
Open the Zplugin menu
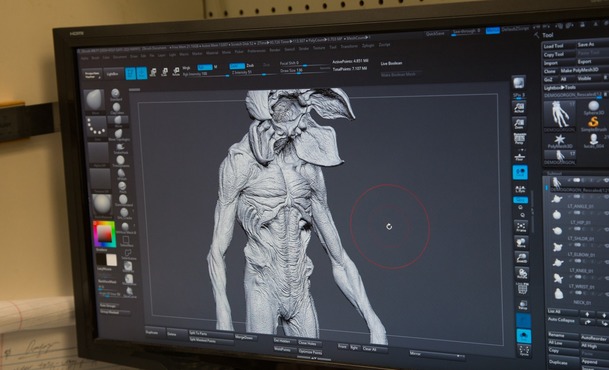pyautogui.click(x=368, y=46)
